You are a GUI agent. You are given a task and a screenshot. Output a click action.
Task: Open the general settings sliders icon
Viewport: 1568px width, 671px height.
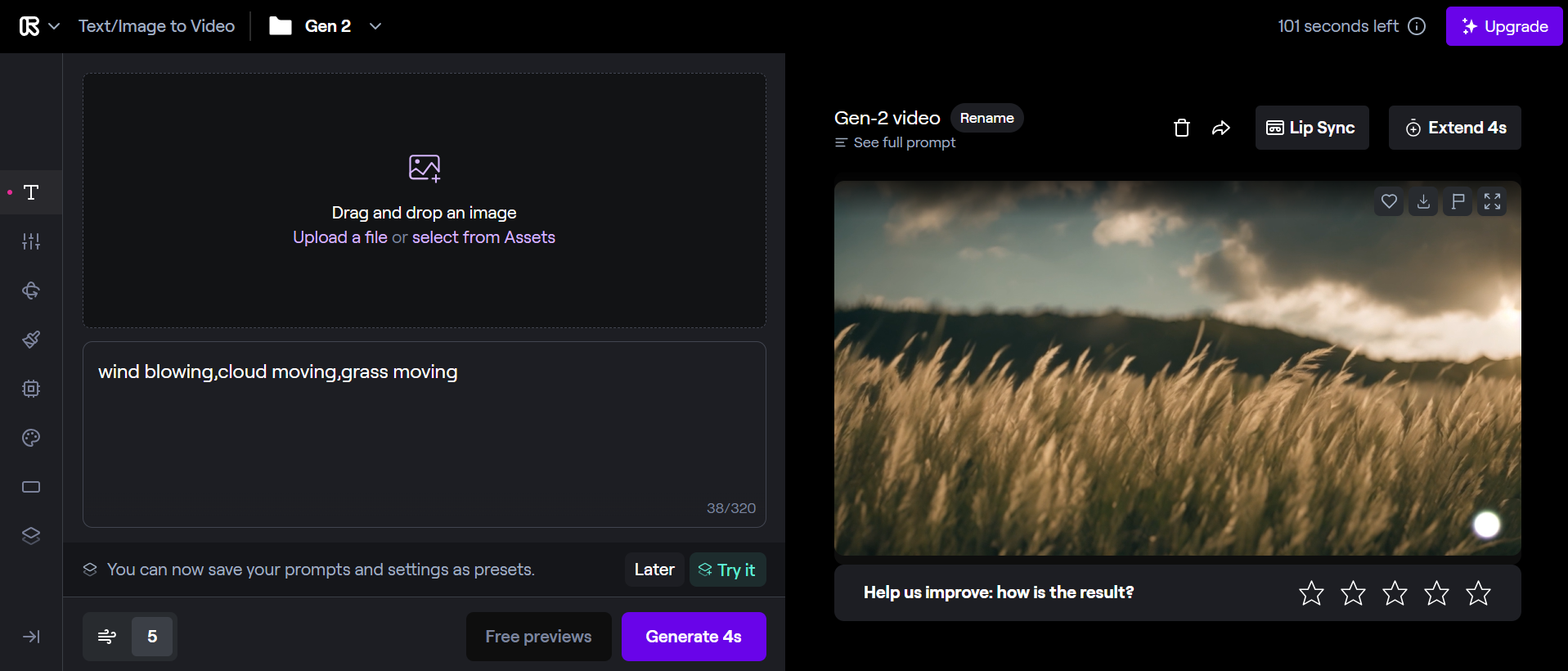[31, 241]
